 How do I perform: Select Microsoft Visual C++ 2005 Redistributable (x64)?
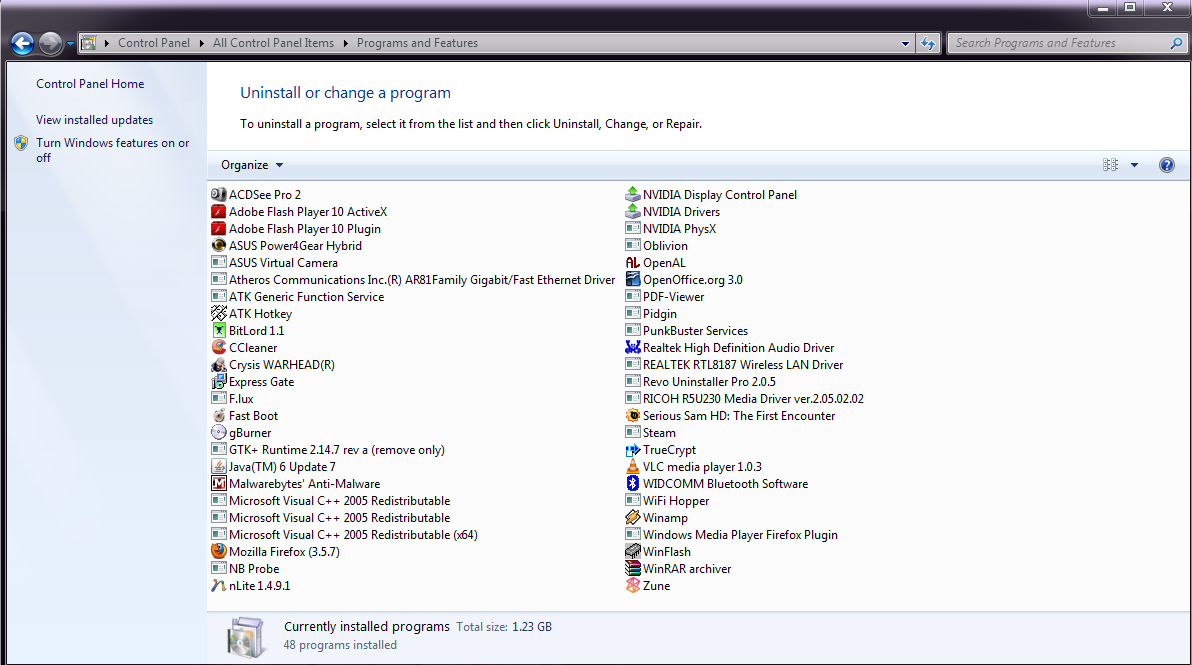point(345,535)
